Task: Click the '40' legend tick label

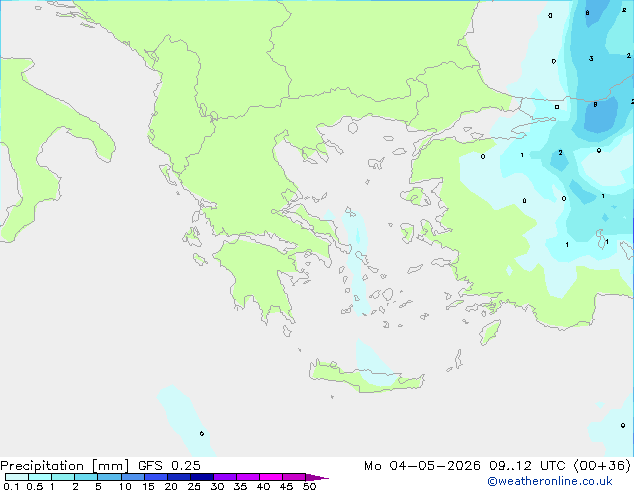Action: 263,486
